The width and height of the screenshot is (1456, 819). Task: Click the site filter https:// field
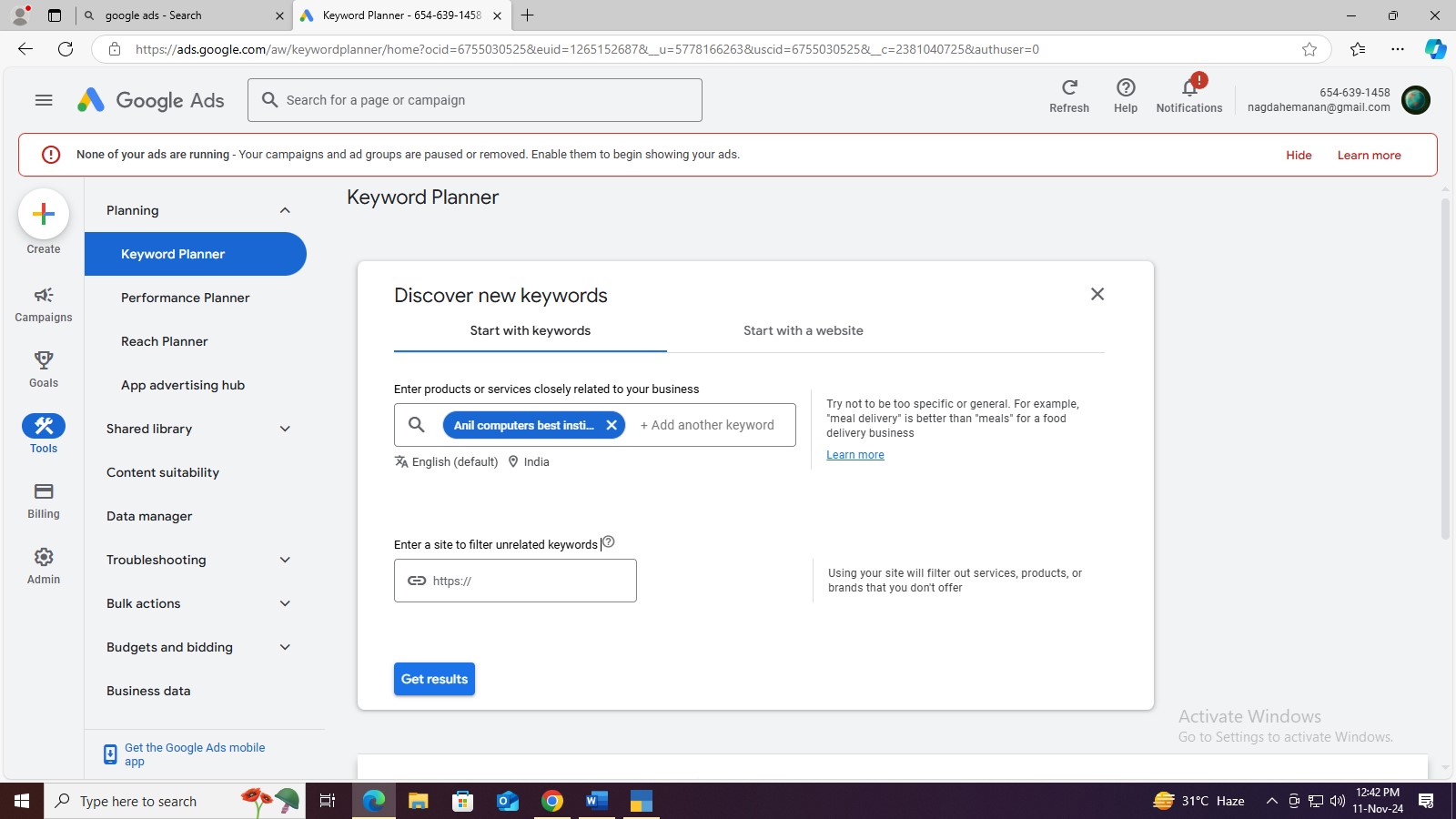point(528,581)
